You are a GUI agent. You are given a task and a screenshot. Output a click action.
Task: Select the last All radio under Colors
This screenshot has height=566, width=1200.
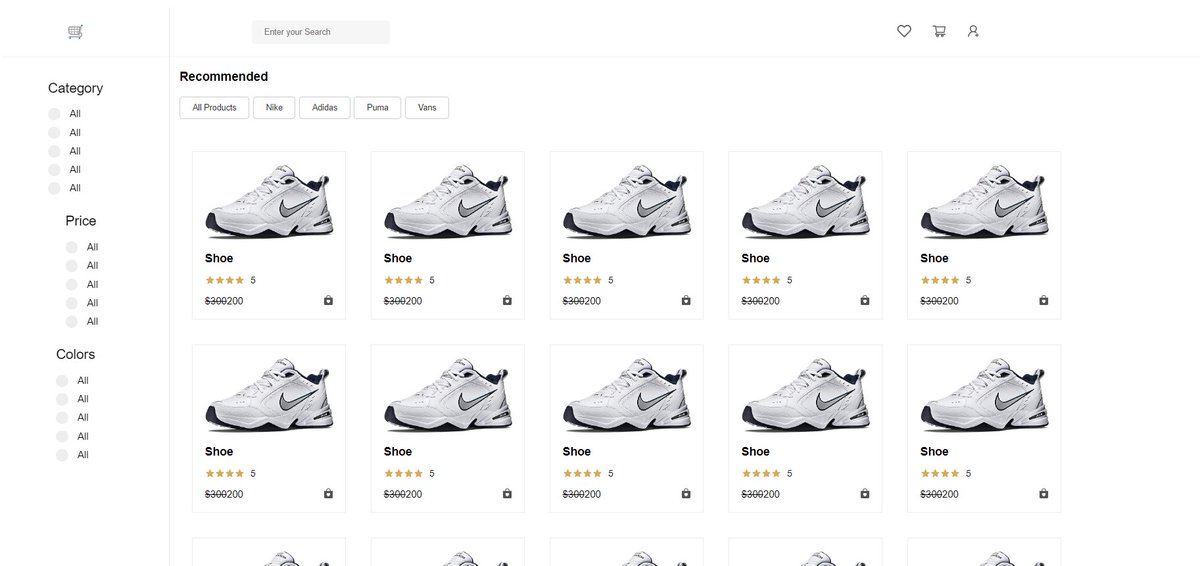click(62, 455)
